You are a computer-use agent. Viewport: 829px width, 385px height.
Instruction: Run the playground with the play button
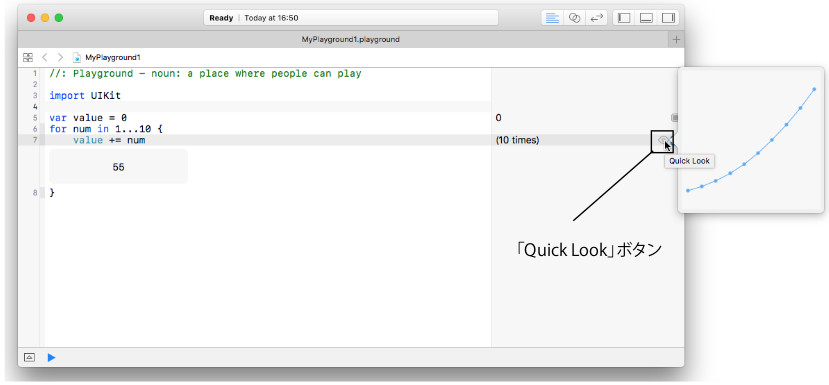pyautogui.click(x=51, y=358)
